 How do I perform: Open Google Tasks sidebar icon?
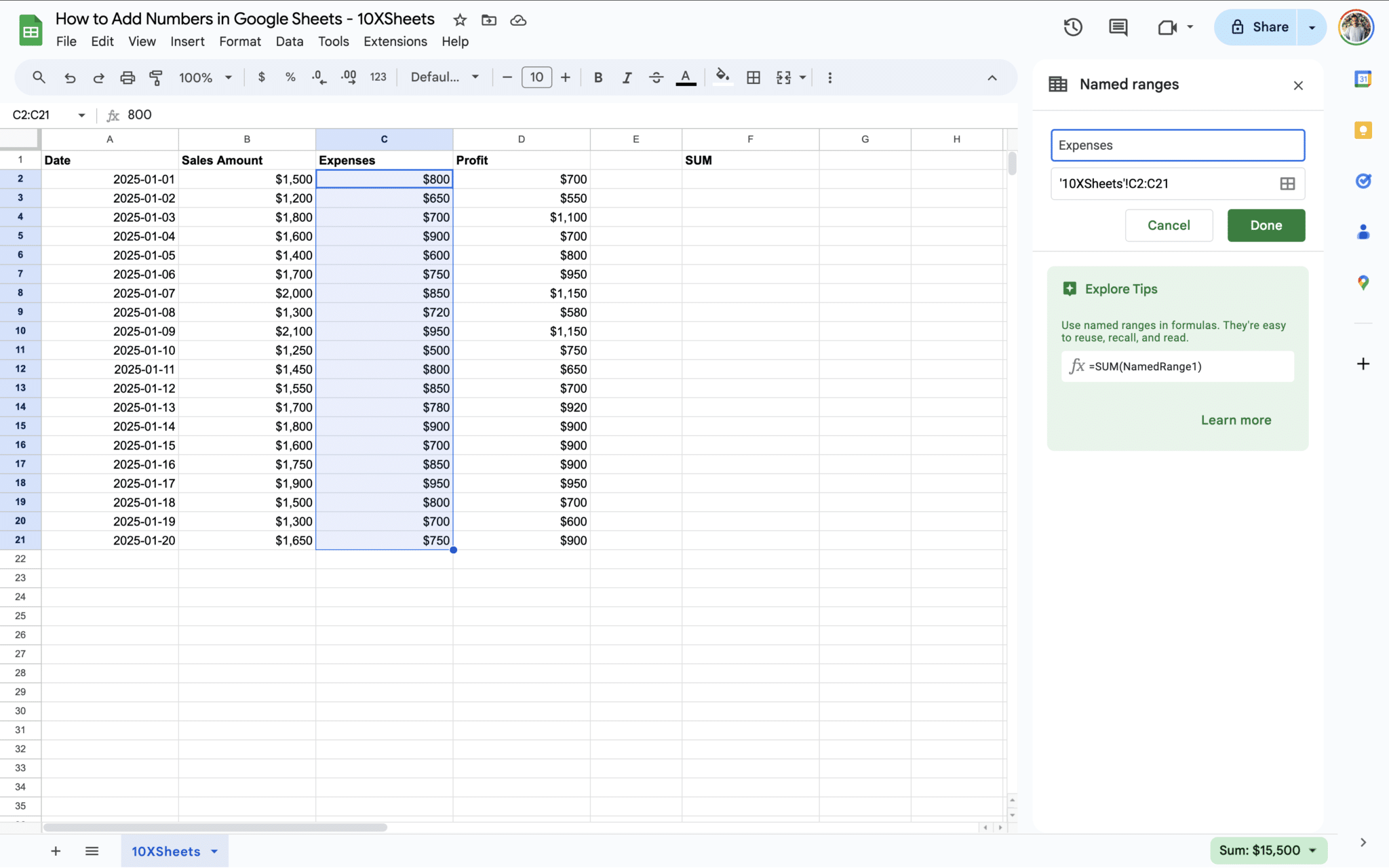point(1363,181)
